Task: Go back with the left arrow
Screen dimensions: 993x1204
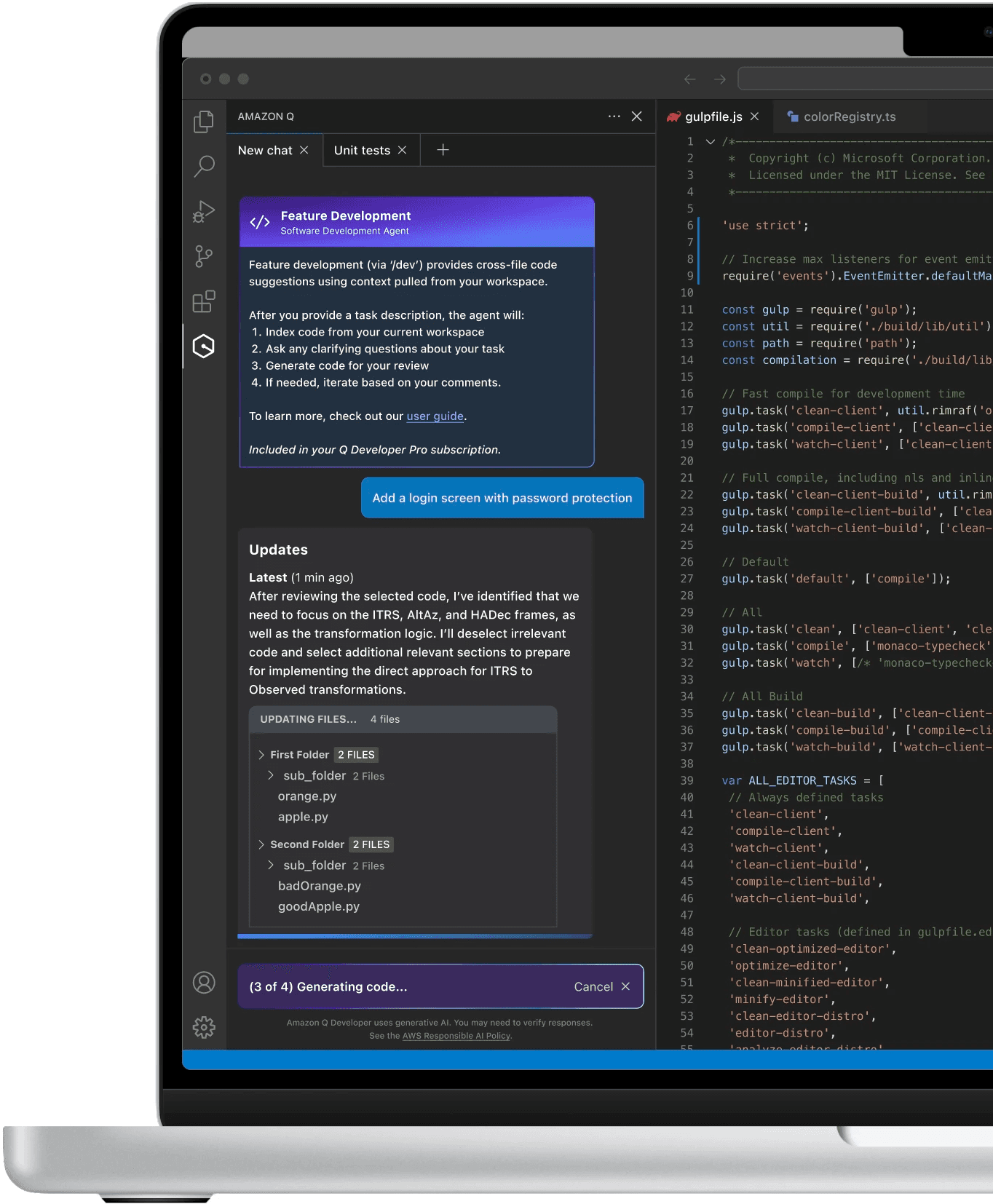Action: pyautogui.click(x=689, y=79)
